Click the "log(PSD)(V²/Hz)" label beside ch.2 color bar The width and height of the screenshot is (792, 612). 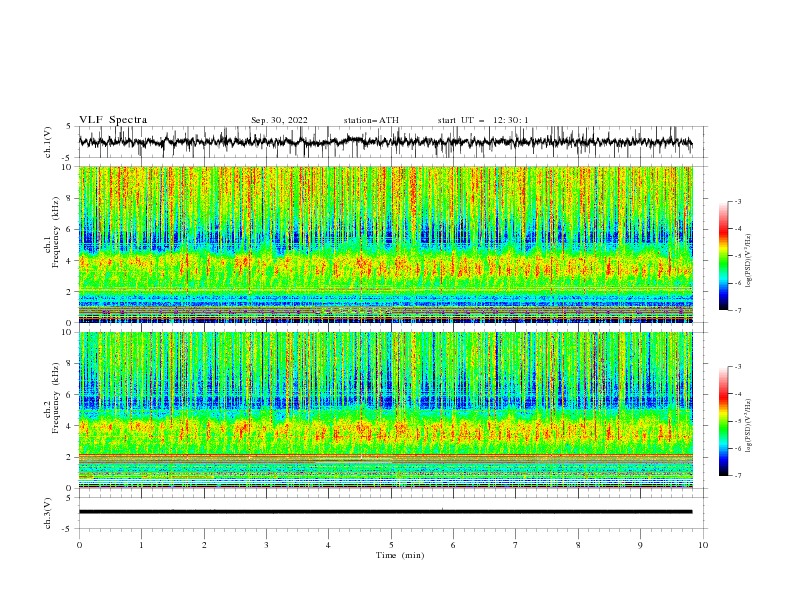[x=749, y=425]
